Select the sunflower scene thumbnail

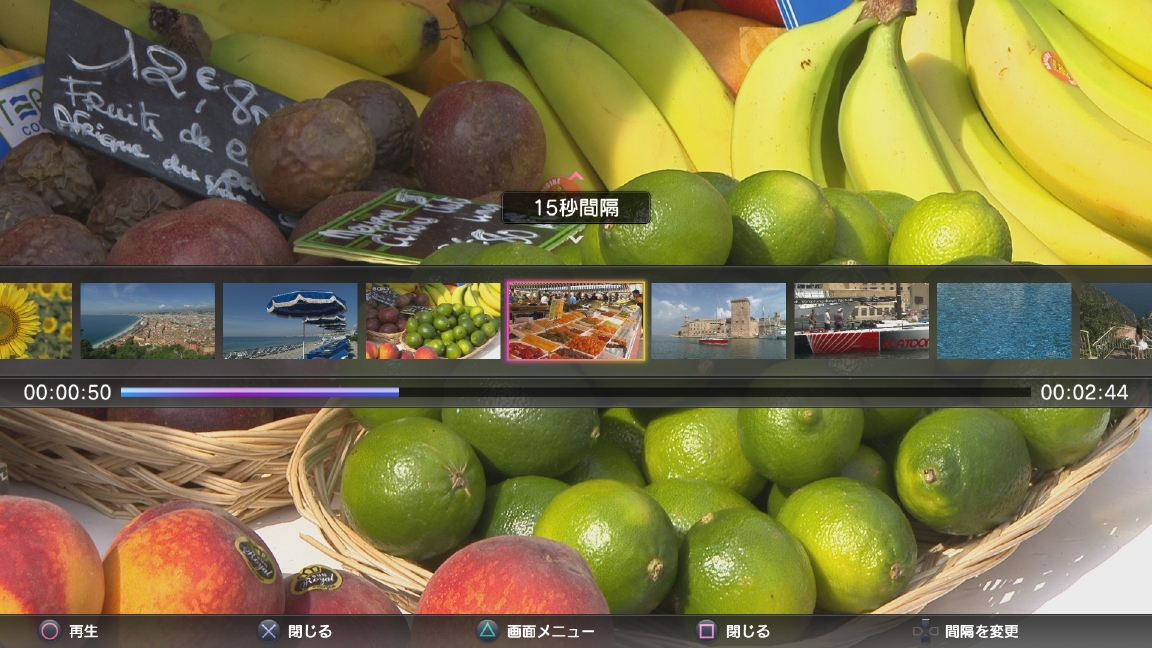tap(36, 321)
